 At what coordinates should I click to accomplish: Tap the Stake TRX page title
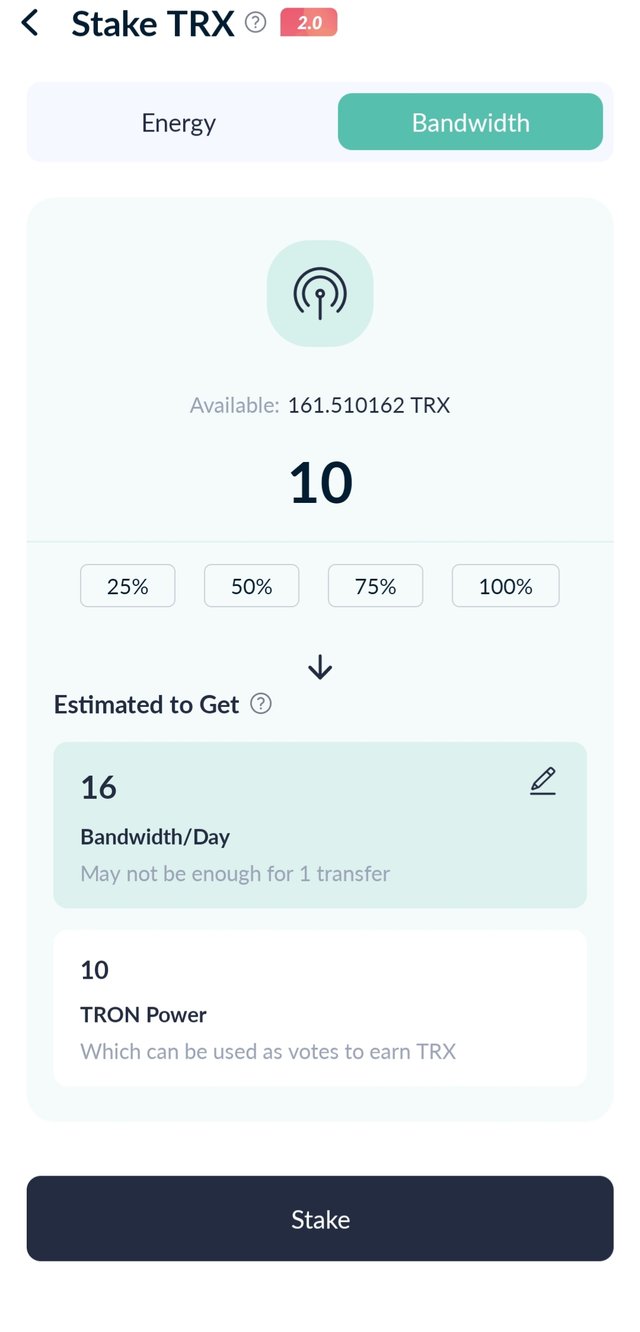[152, 24]
